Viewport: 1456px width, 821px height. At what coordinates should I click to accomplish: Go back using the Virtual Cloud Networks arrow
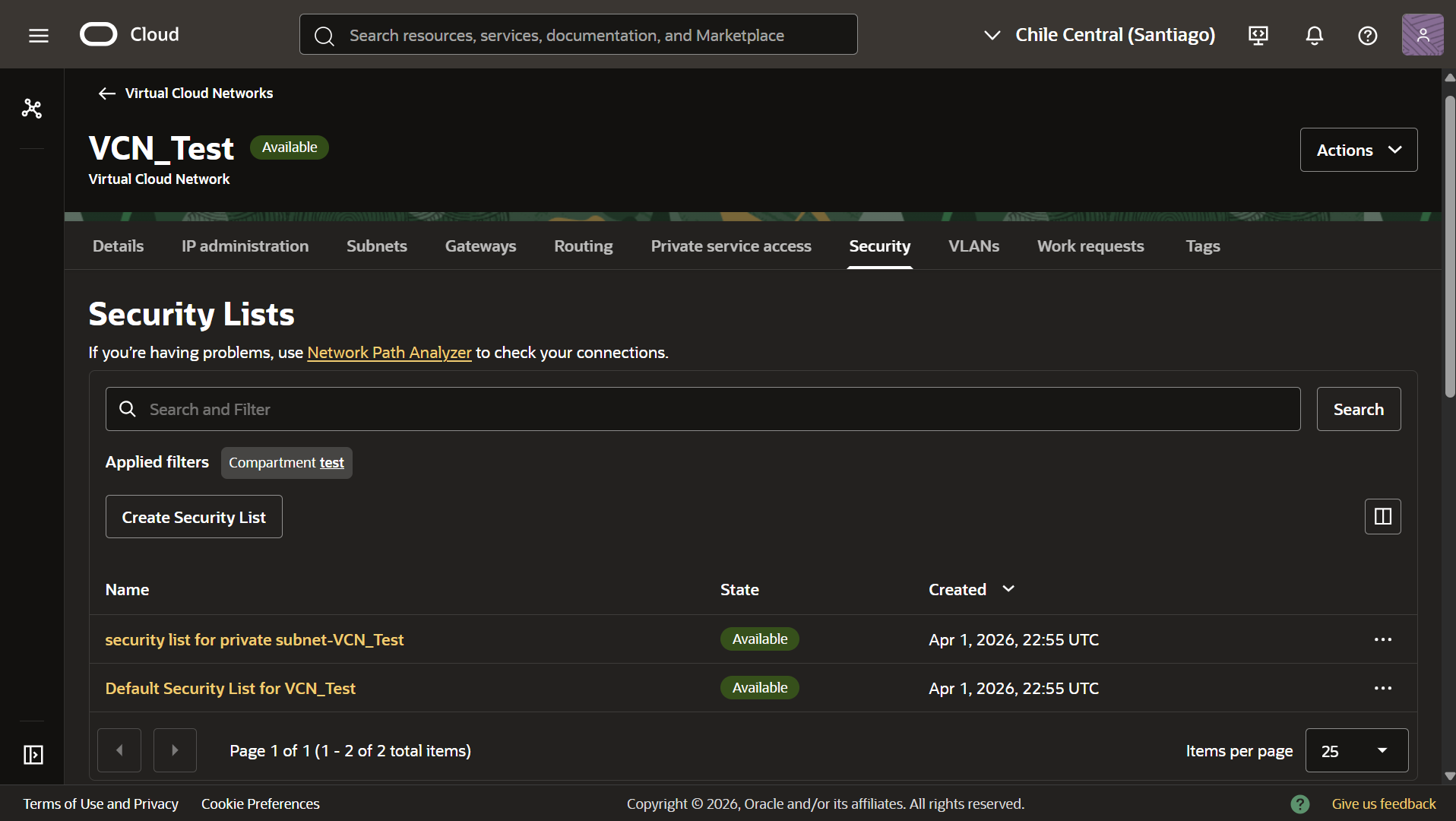click(106, 94)
